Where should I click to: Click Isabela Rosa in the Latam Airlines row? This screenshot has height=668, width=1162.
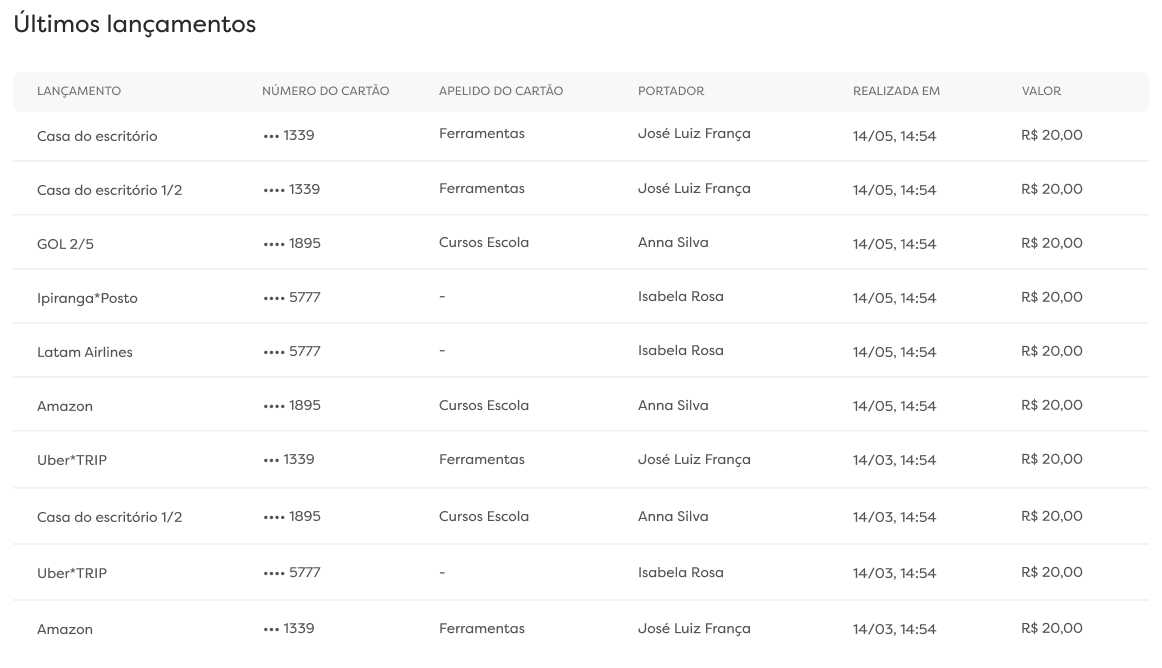pyautogui.click(x=680, y=351)
